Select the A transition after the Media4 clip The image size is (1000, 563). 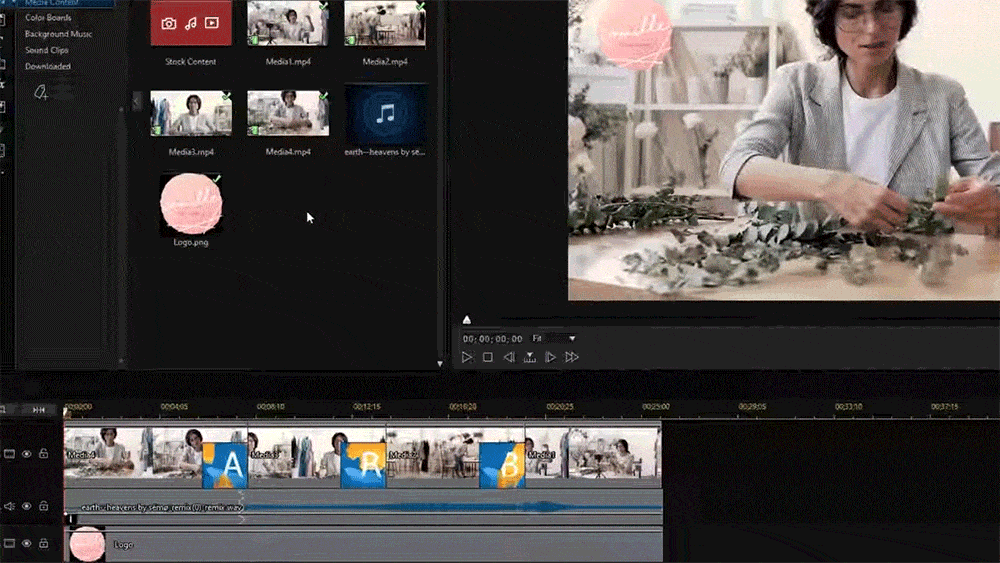pyautogui.click(x=224, y=465)
